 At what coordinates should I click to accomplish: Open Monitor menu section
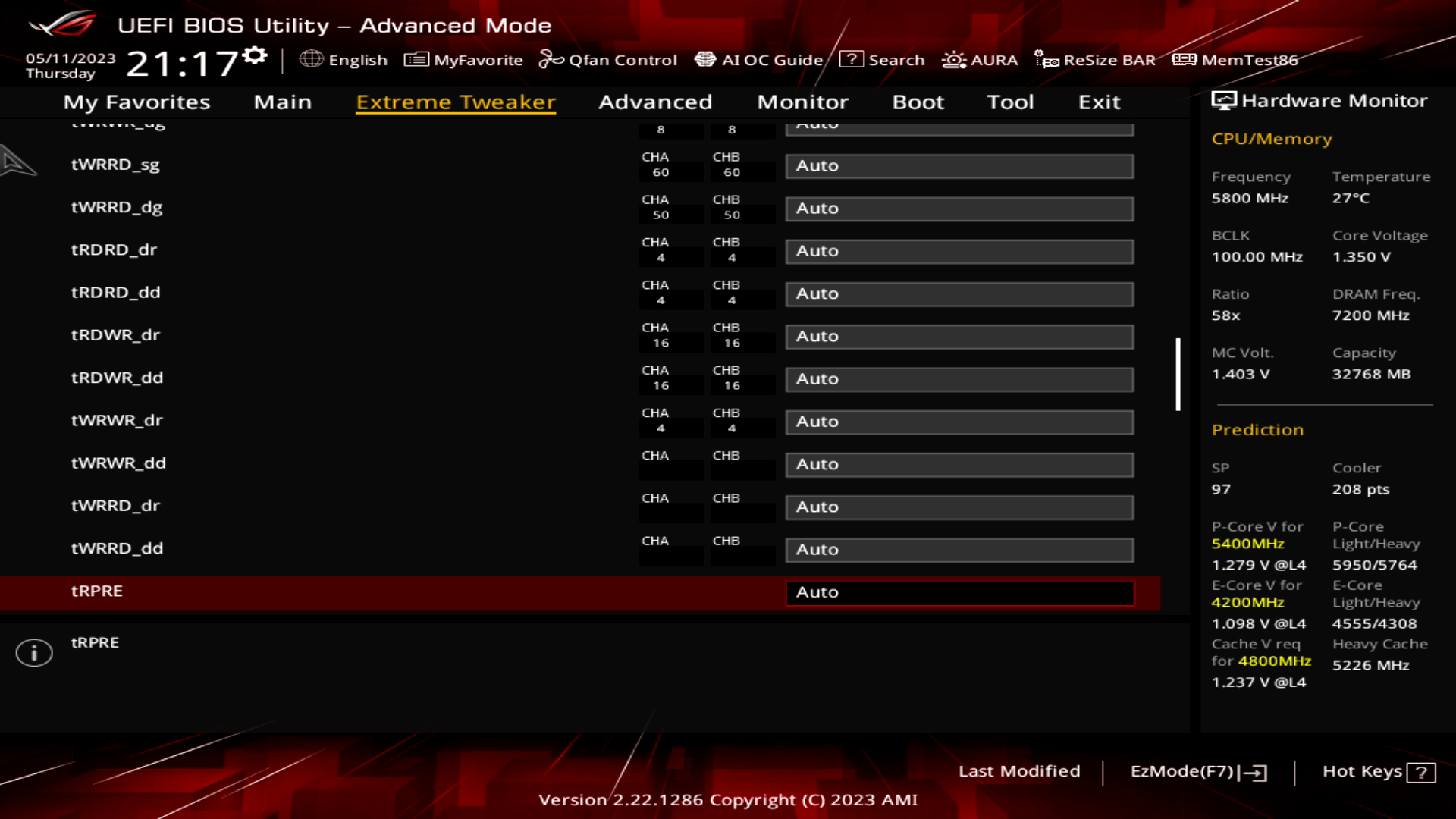801,101
